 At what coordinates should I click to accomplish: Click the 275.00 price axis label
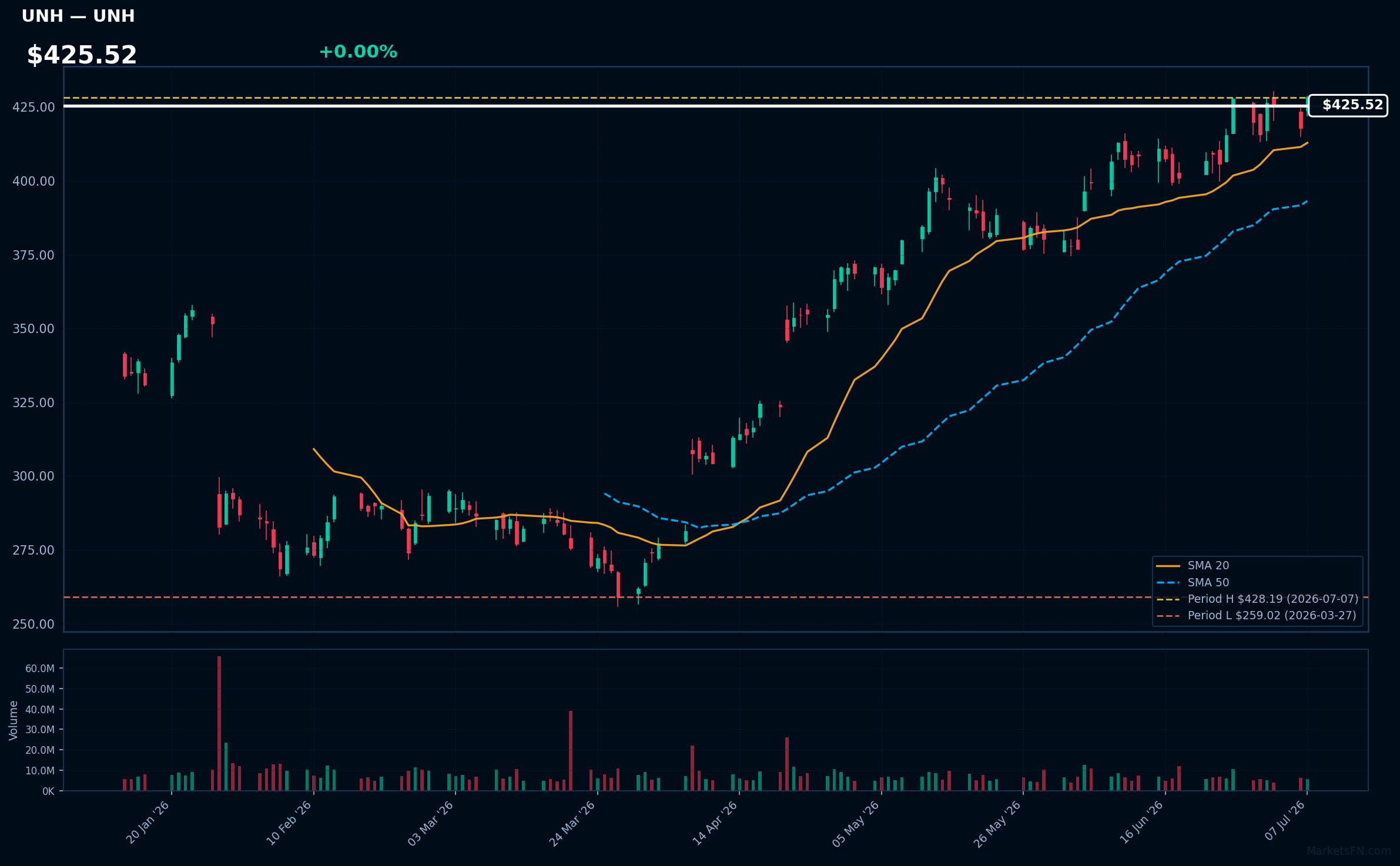(x=34, y=550)
